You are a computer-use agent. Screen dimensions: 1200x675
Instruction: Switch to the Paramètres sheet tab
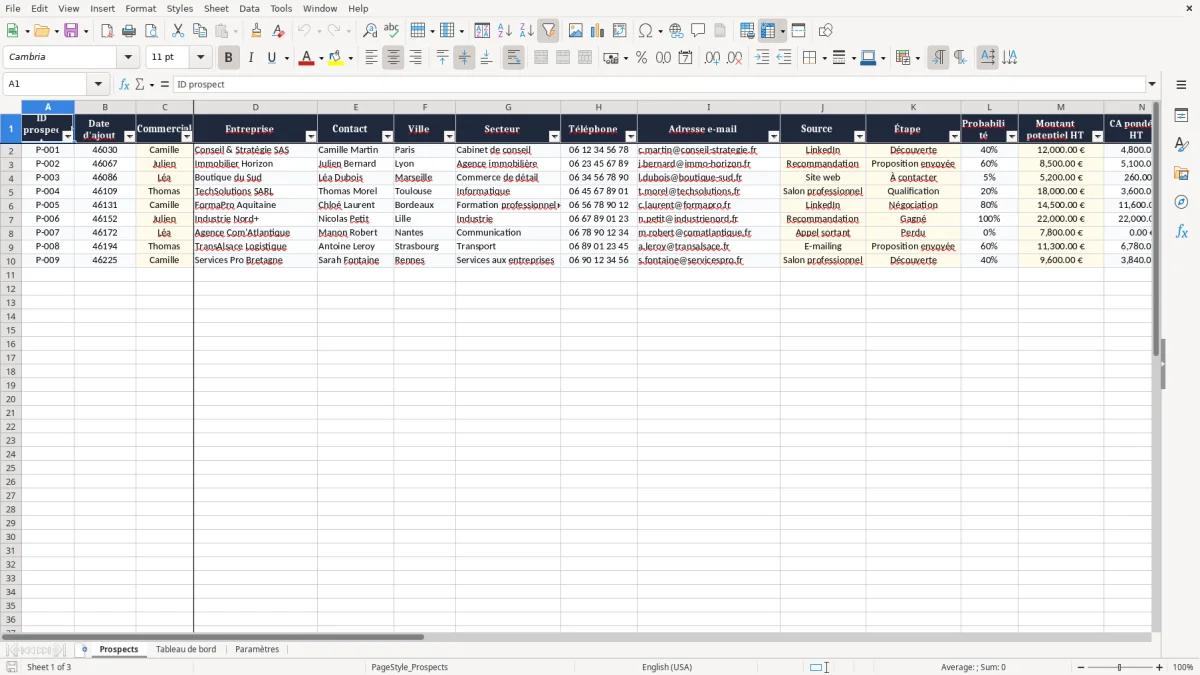tap(257, 649)
